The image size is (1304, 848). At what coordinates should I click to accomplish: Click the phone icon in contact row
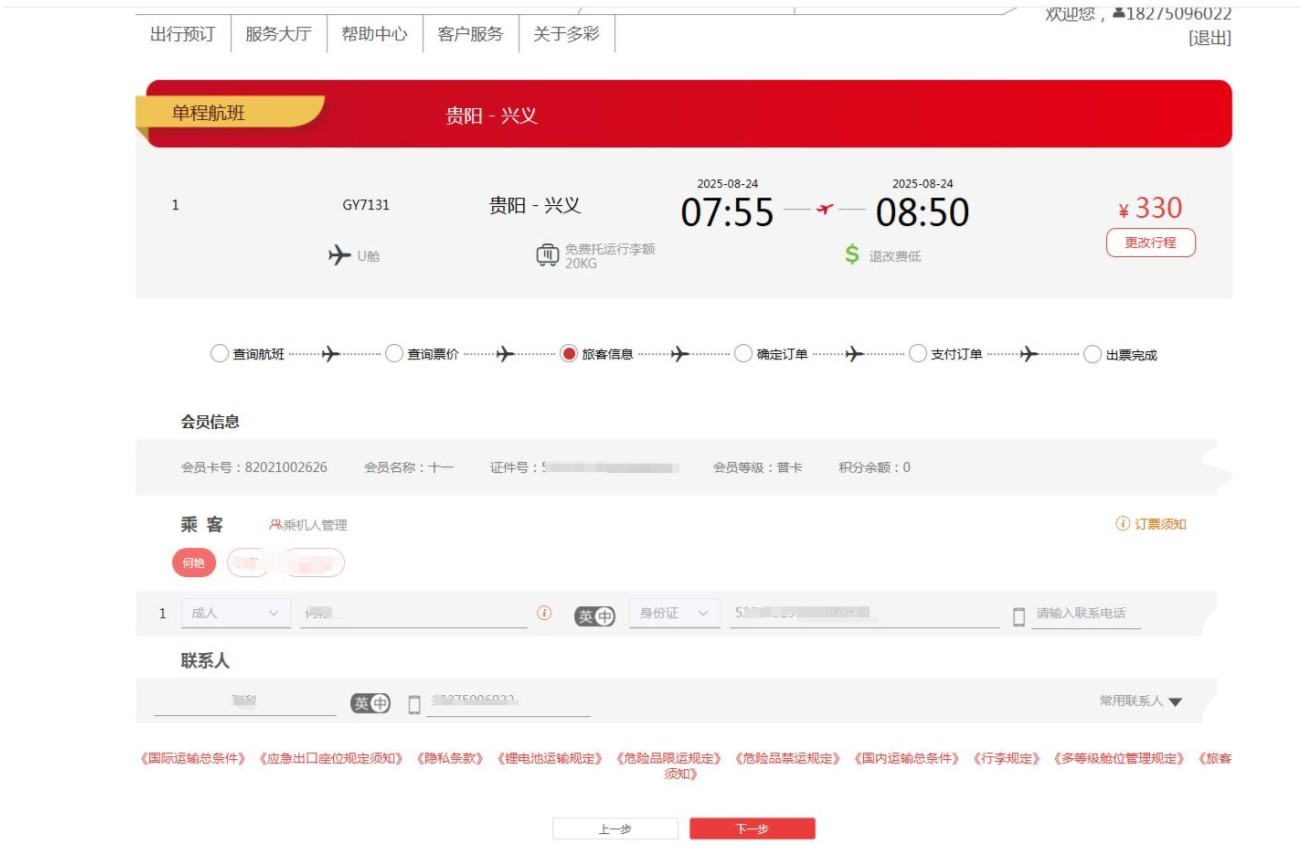(x=414, y=705)
